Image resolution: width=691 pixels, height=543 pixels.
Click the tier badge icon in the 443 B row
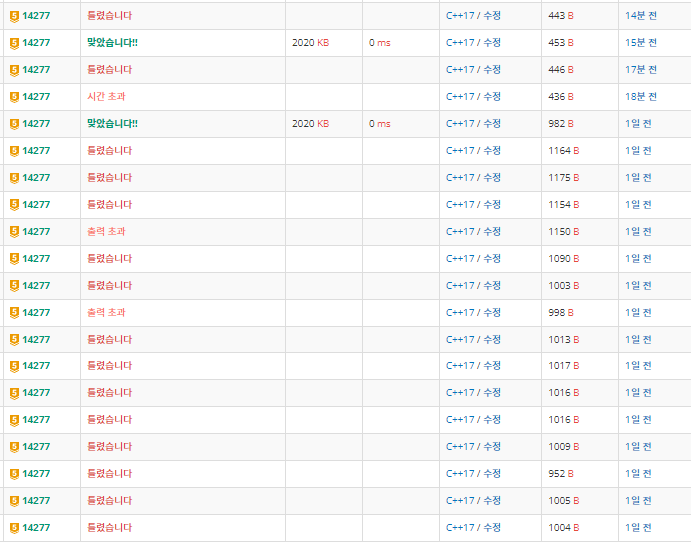coord(14,16)
